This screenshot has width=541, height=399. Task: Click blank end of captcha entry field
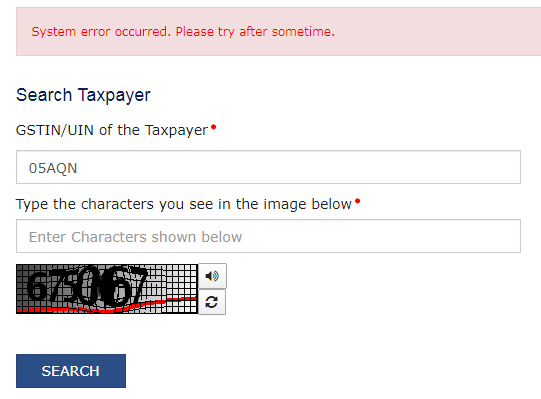(380, 236)
